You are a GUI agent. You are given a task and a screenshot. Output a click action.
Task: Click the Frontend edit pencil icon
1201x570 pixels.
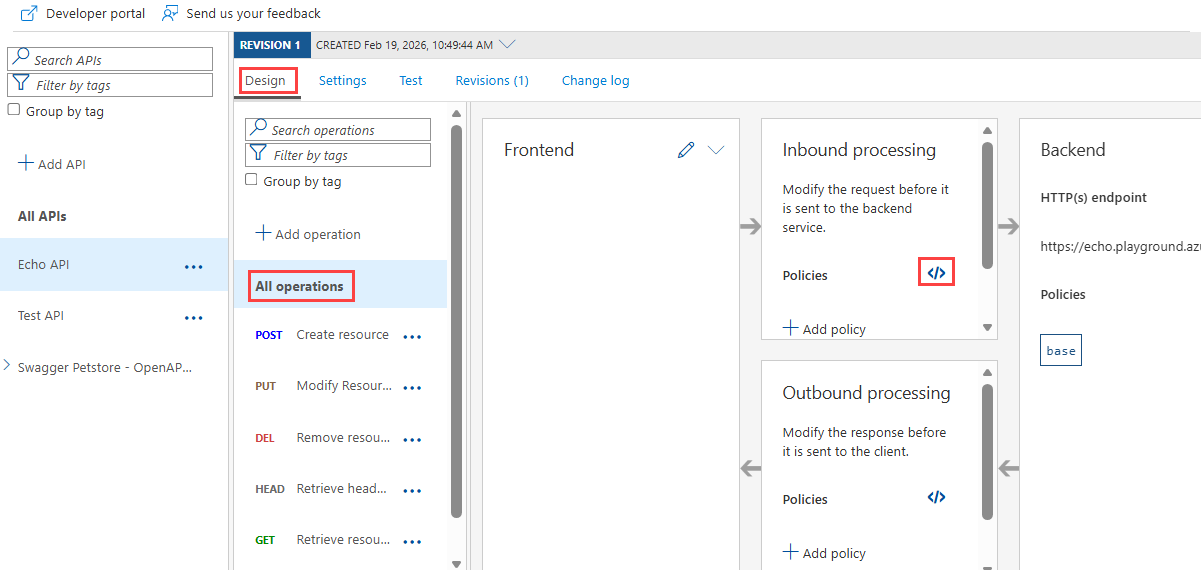[686, 150]
